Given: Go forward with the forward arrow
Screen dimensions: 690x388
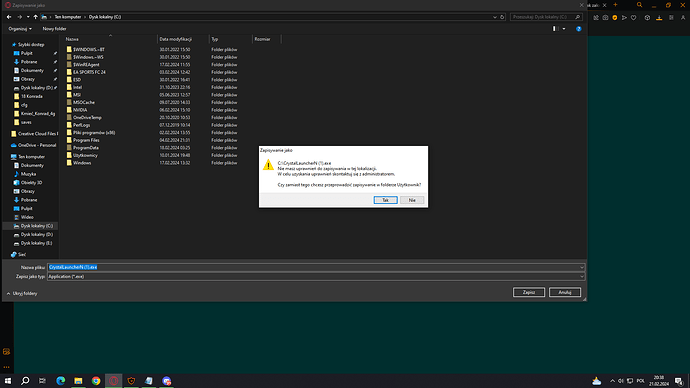Looking at the screenshot, I should 19,17.
